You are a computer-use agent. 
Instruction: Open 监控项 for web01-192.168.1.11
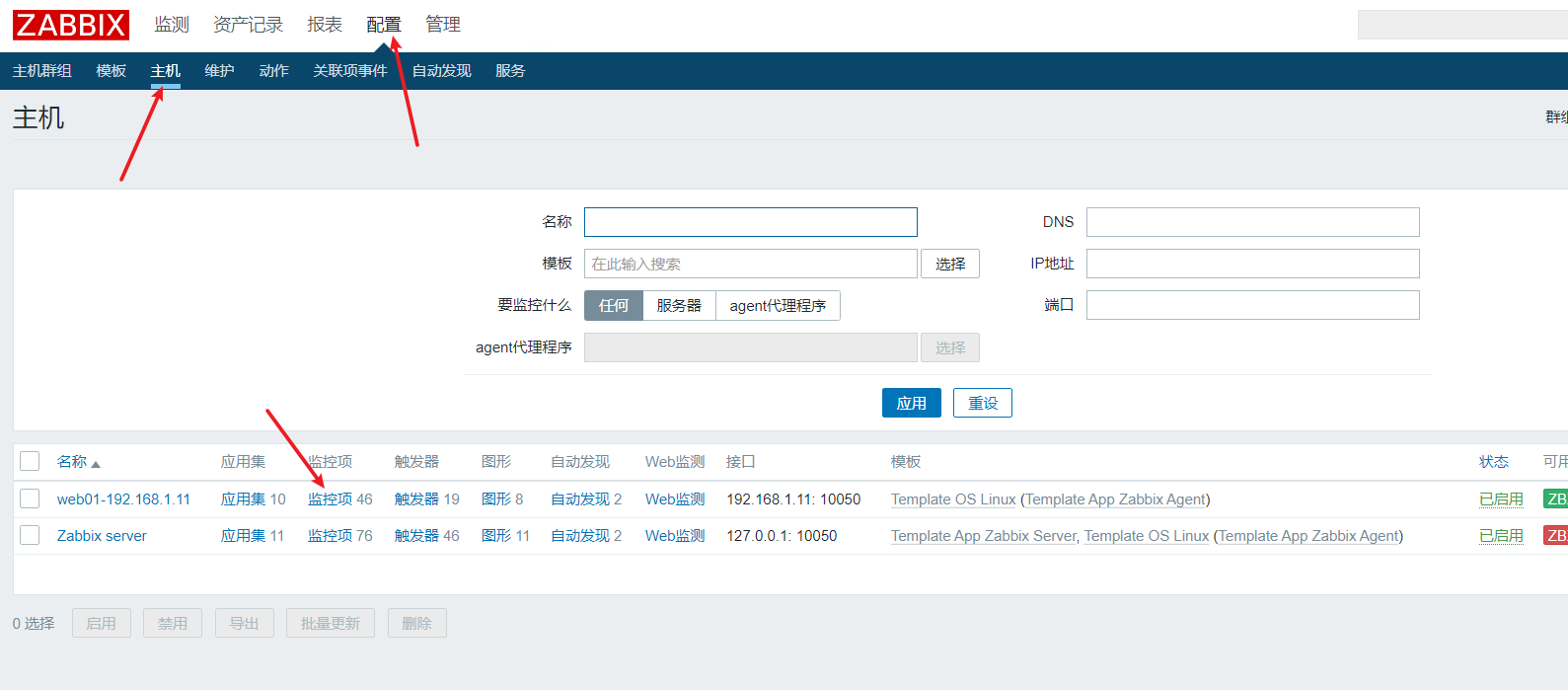pos(330,499)
